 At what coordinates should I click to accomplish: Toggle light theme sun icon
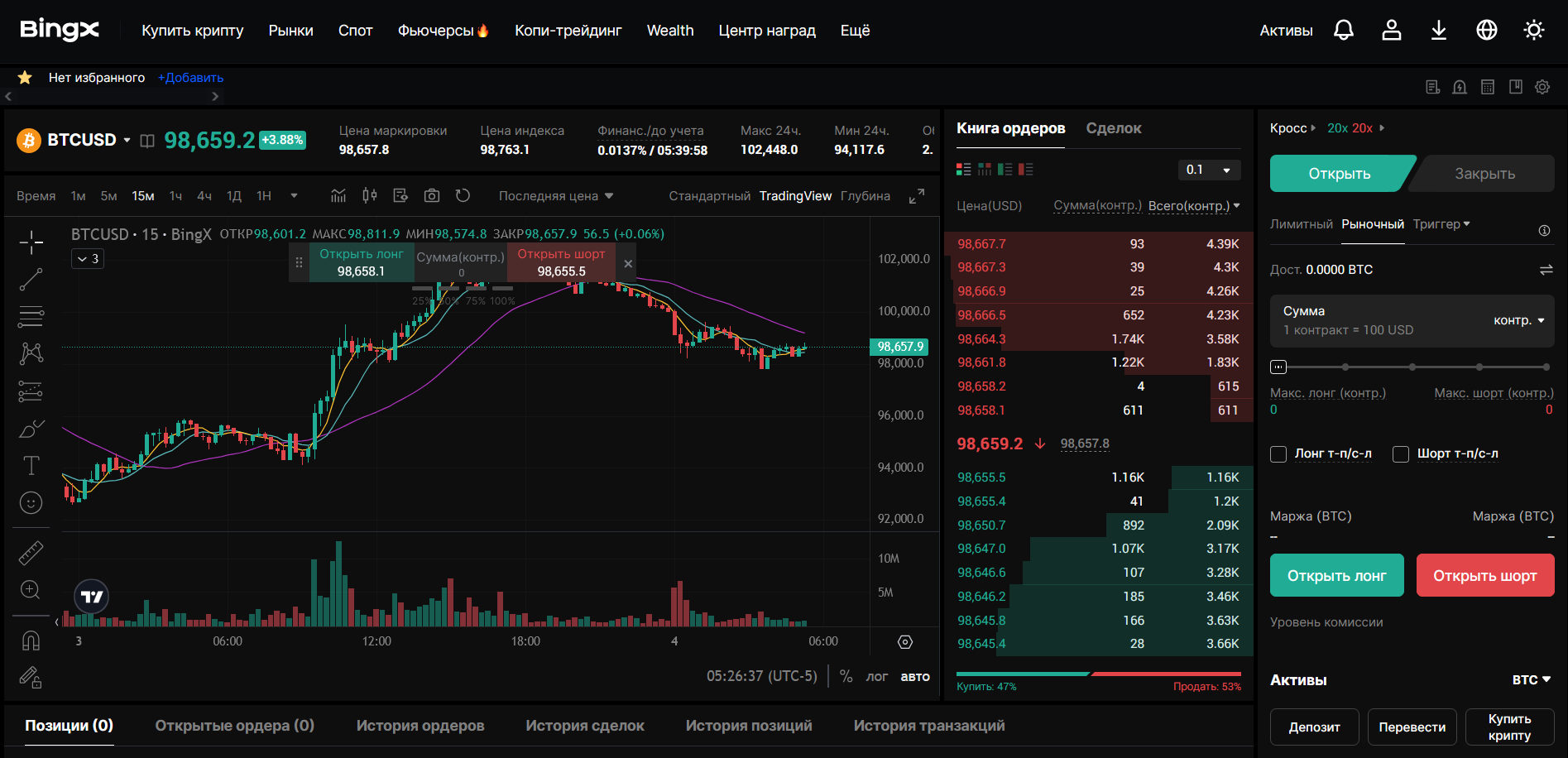[x=1533, y=31]
